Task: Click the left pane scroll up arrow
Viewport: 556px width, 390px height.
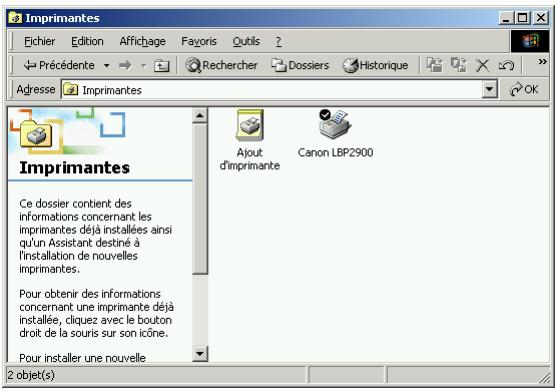Action: click(x=200, y=116)
